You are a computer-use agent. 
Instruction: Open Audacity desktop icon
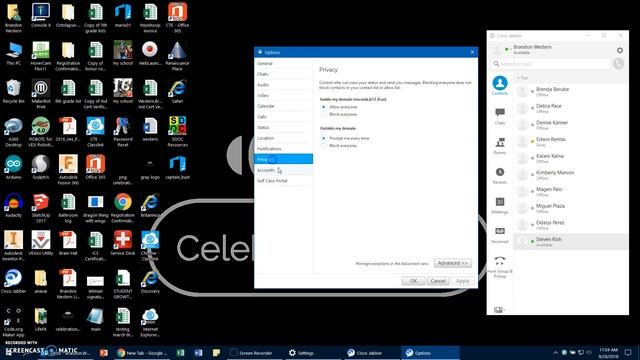coord(13,205)
